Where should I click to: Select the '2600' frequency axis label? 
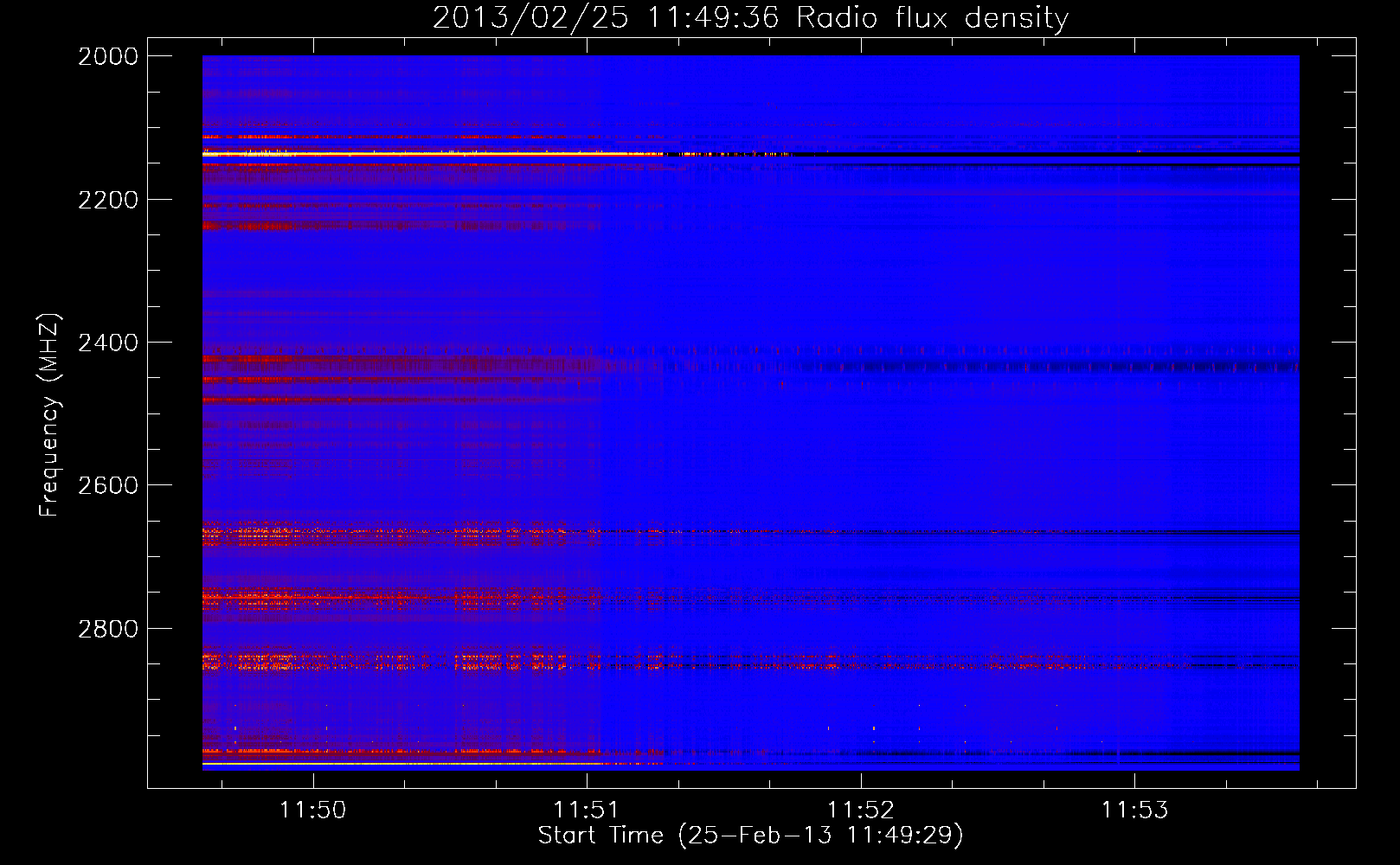click(x=108, y=485)
